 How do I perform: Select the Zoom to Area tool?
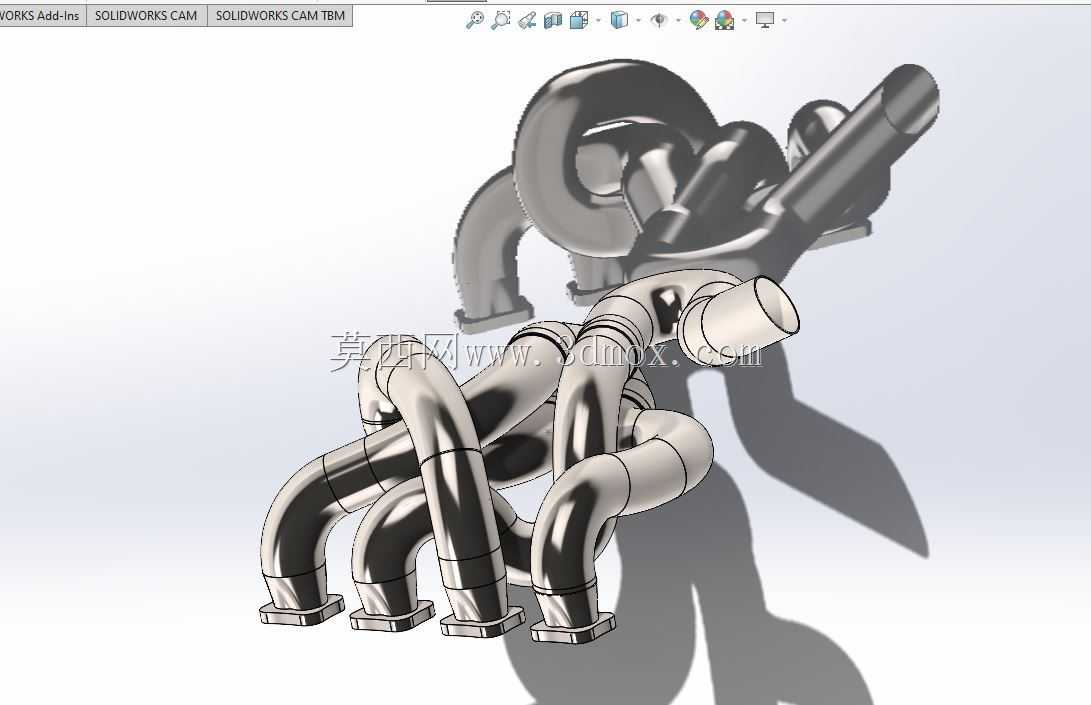tap(500, 20)
